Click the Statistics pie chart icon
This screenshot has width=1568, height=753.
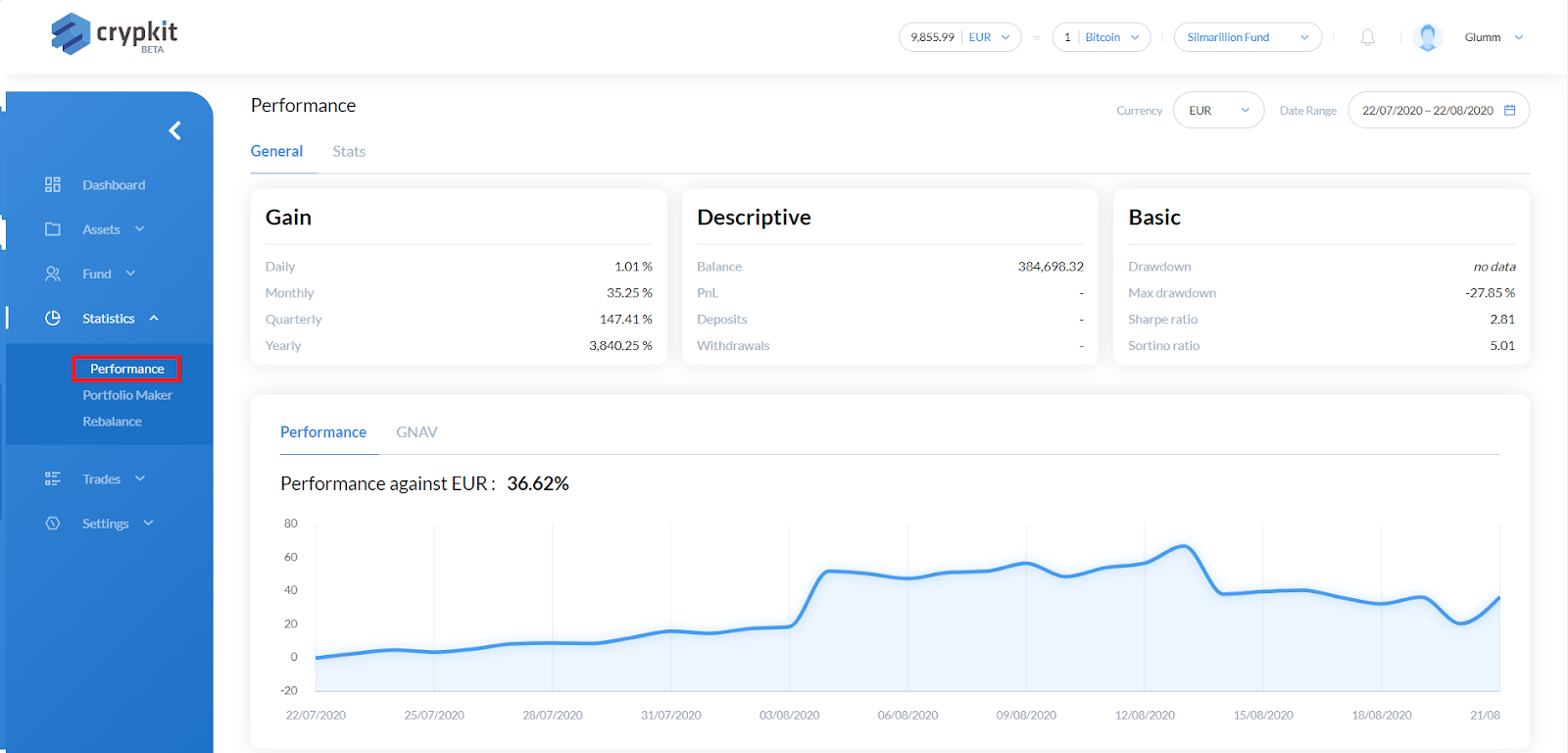point(53,318)
